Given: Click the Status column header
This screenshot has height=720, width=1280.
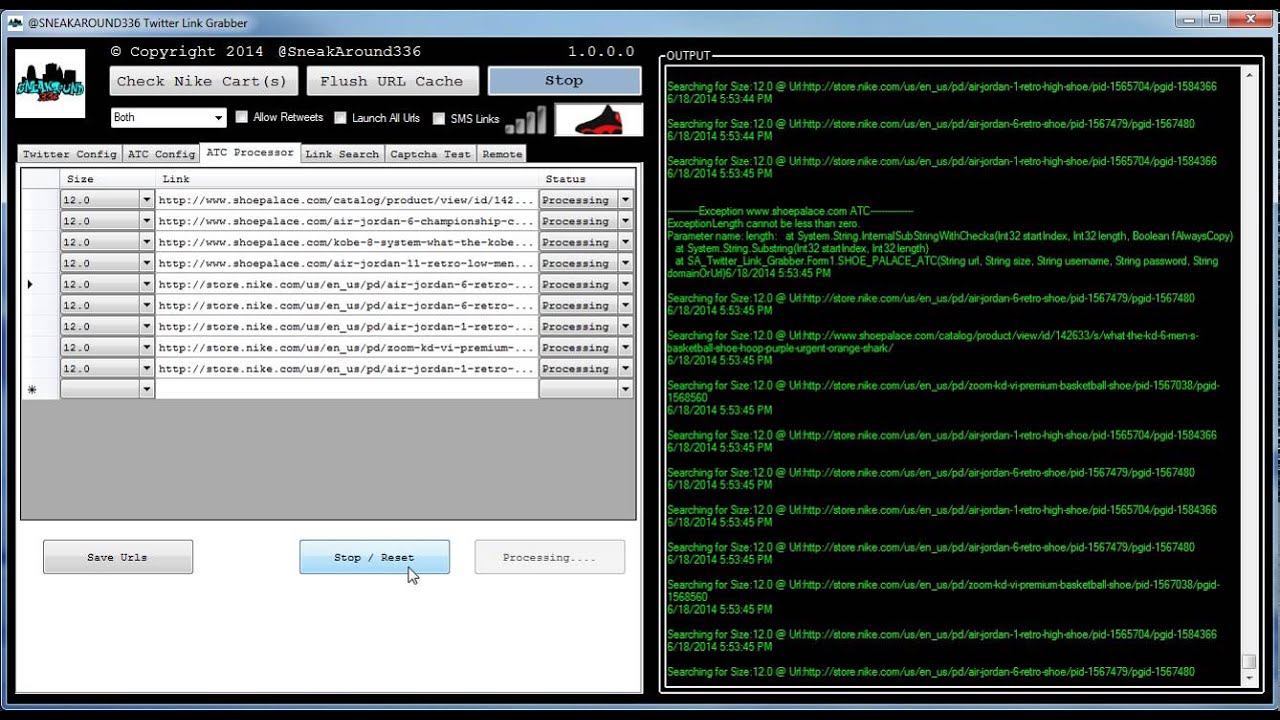Looking at the screenshot, I should pyautogui.click(x=586, y=179).
